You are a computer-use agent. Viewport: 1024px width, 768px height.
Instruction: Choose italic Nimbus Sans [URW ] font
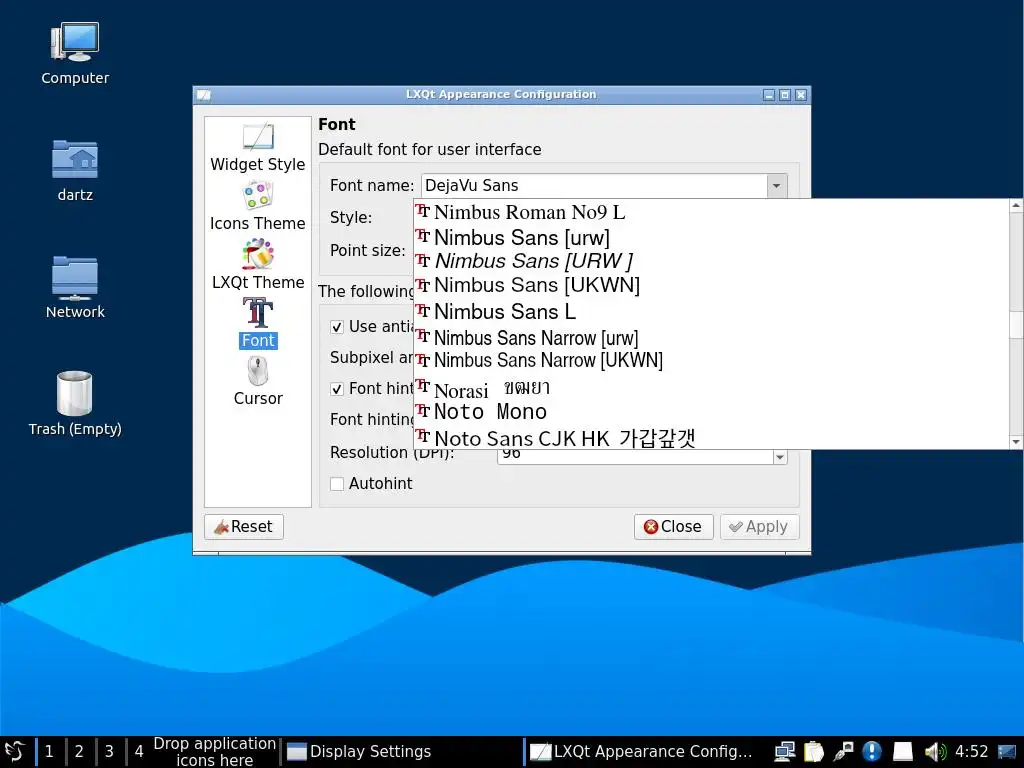(711, 261)
